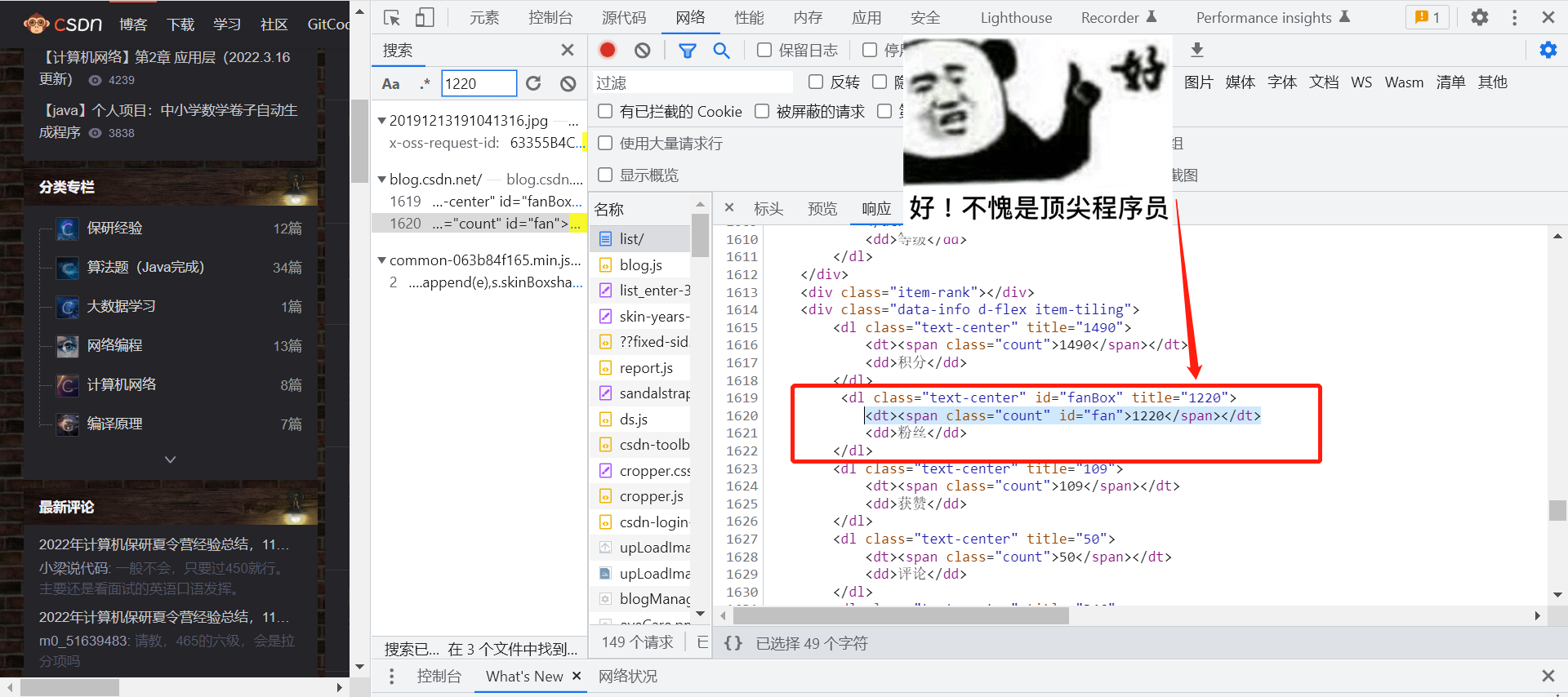Open 下载 link in CSDN navbar
Viewport: 1568px width, 697px height.
coord(180,24)
